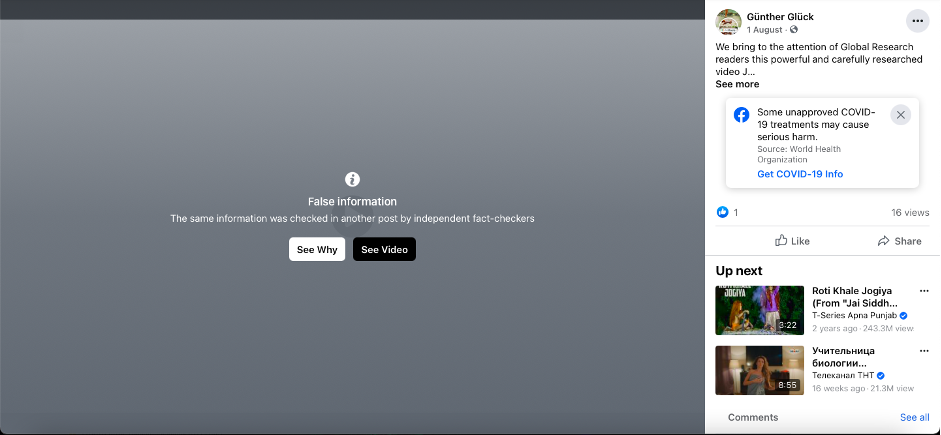Click Günther Glück's profile picture

coord(729,22)
